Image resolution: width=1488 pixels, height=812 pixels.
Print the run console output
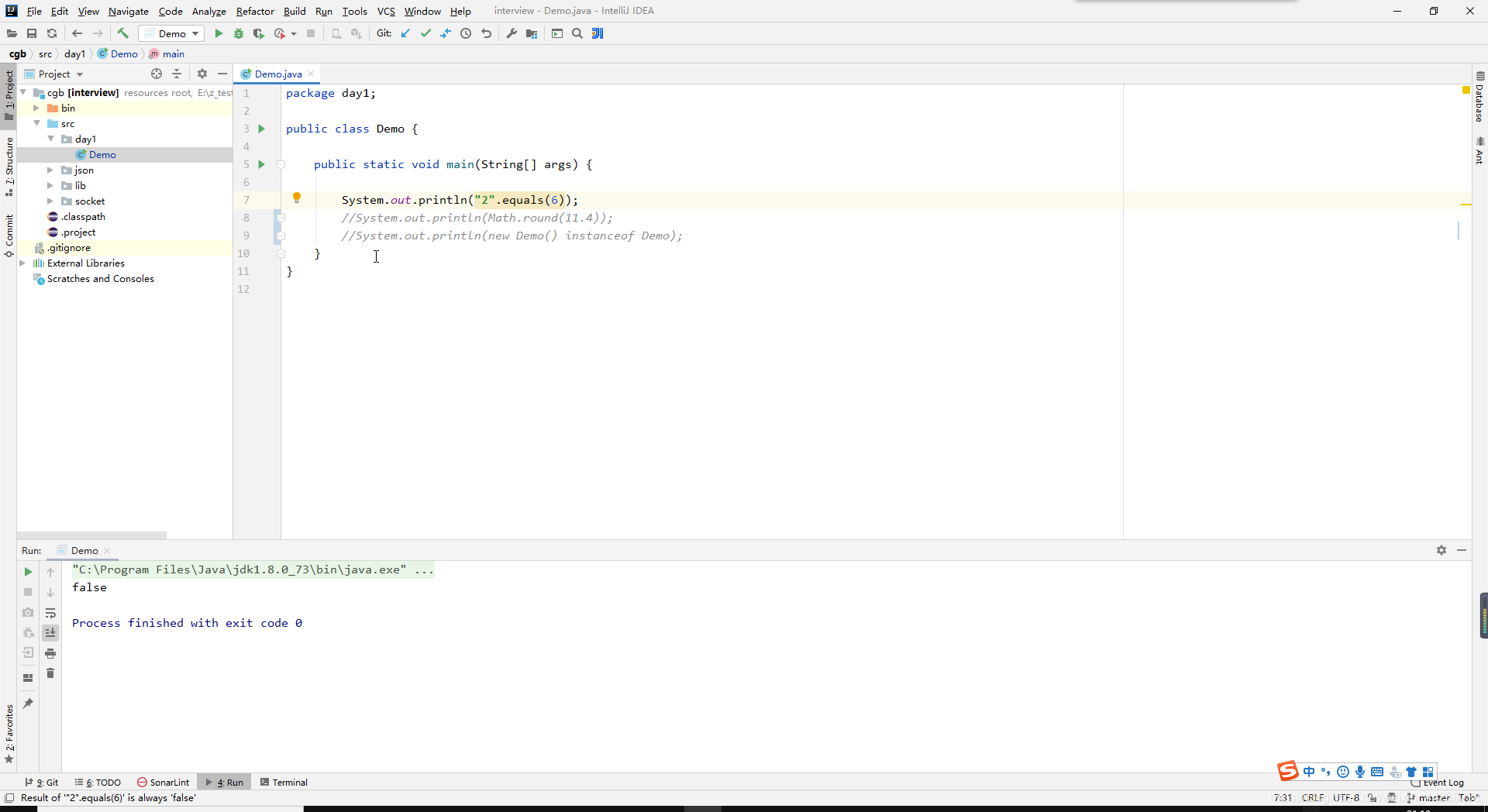[50, 653]
